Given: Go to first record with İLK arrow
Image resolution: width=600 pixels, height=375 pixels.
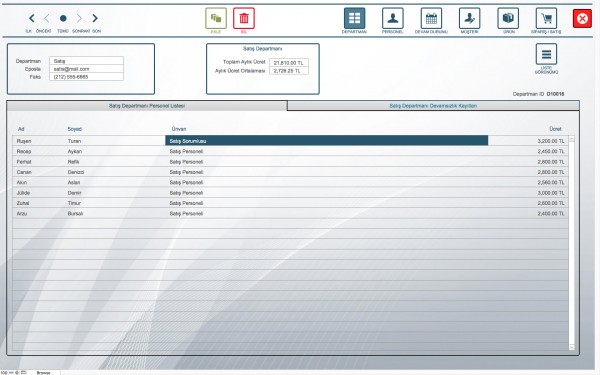Looking at the screenshot, I should point(32,18).
